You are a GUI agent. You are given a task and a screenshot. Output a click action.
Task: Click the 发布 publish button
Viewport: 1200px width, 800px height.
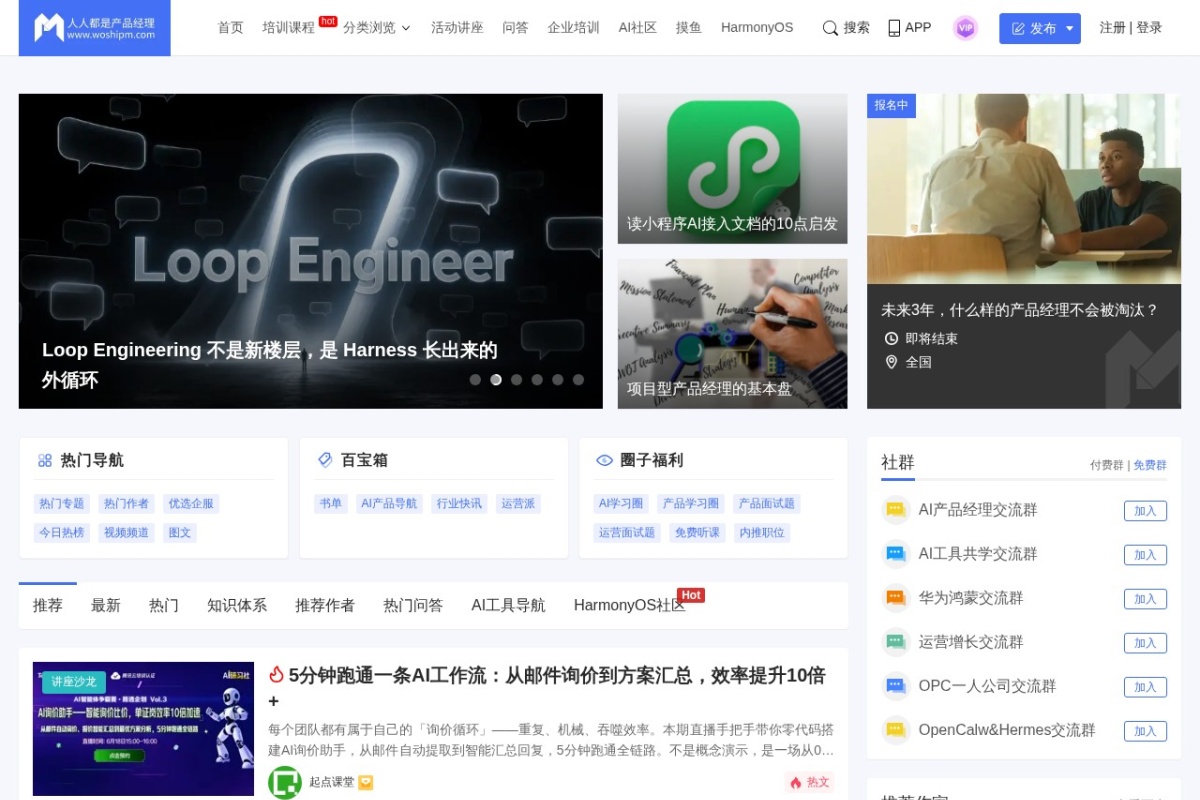click(x=1034, y=28)
